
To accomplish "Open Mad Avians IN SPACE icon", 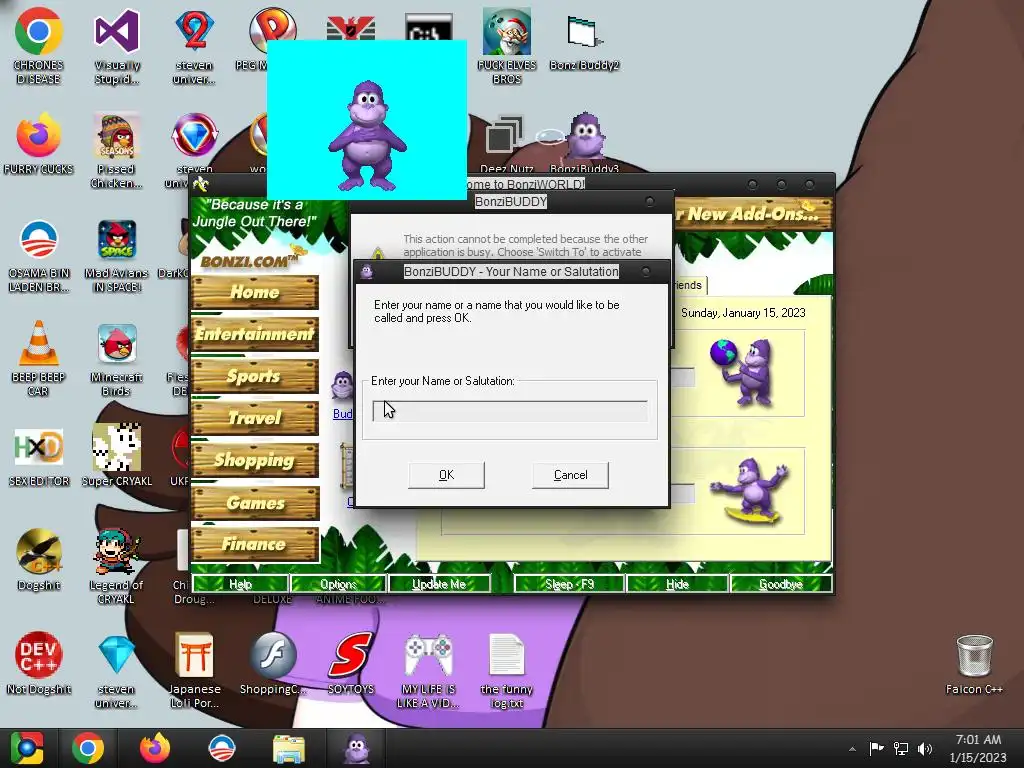I will 116,255.
